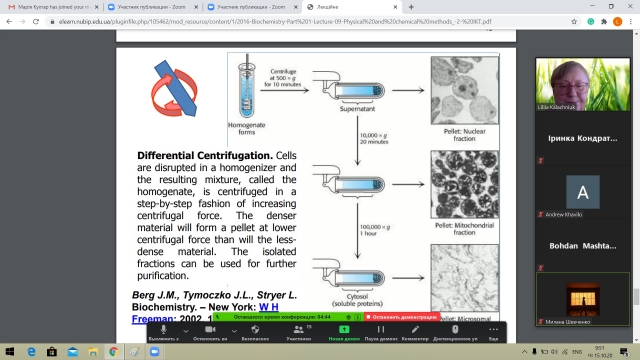Open Microsoft Store from taskbar
Screen dimensions: 640x360
coord(52,352)
